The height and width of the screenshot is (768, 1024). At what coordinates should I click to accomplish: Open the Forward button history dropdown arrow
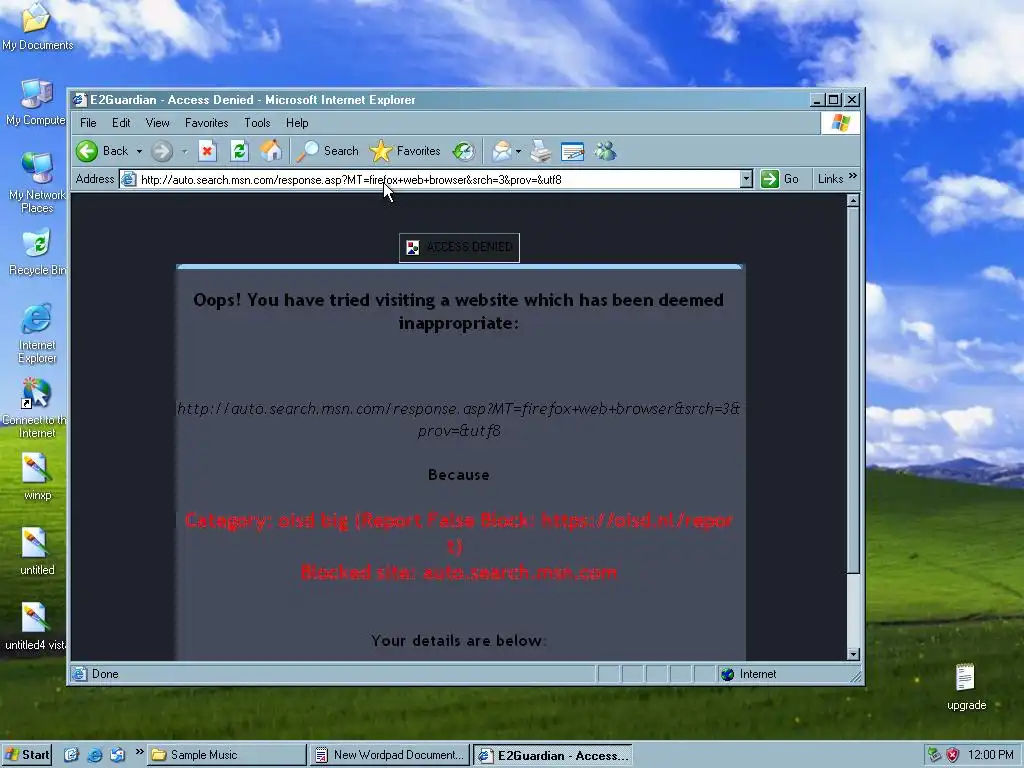pyautogui.click(x=185, y=152)
